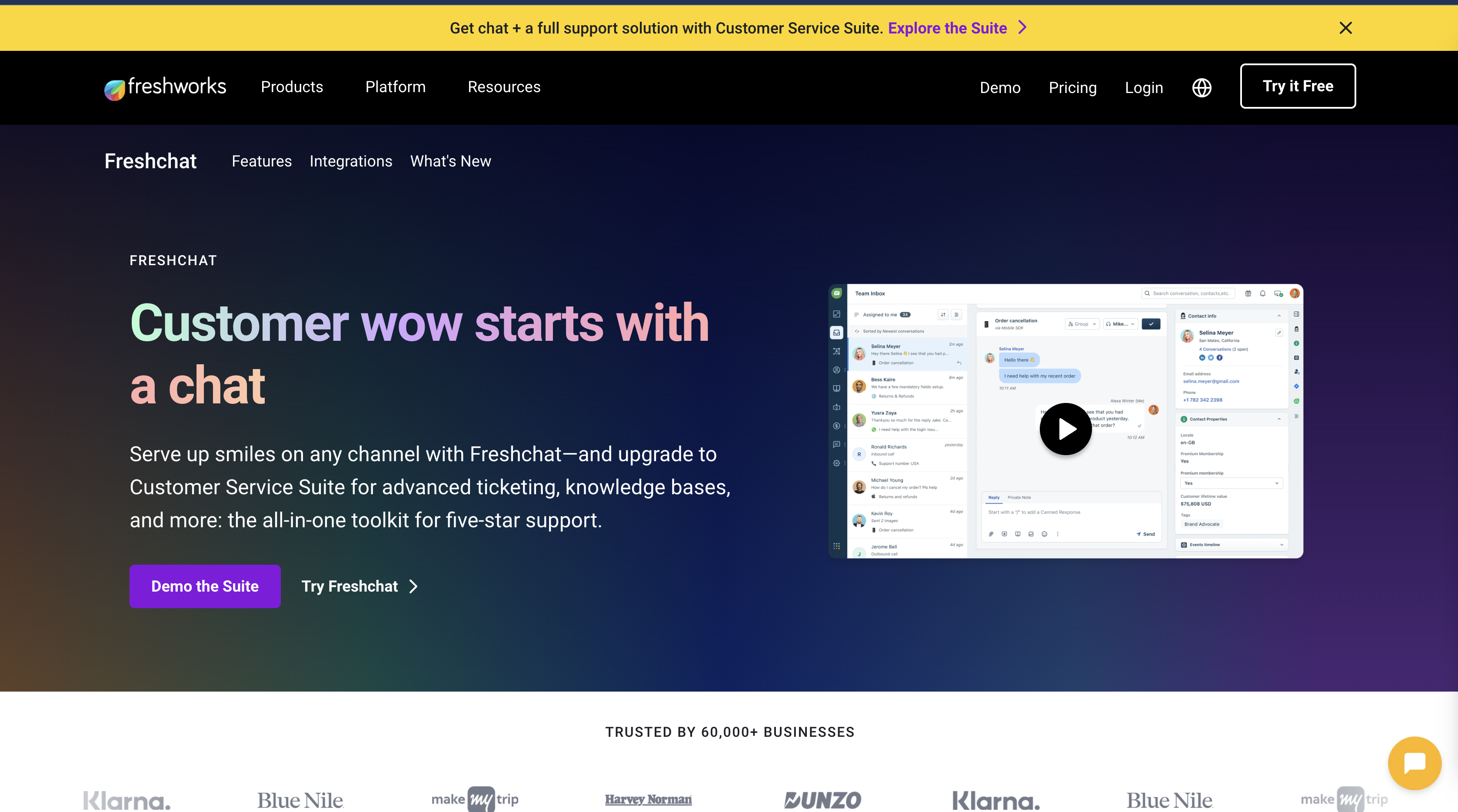Screen dimensions: 1458x812
Task: Open the Login page
Action: tap(1144, 88)
